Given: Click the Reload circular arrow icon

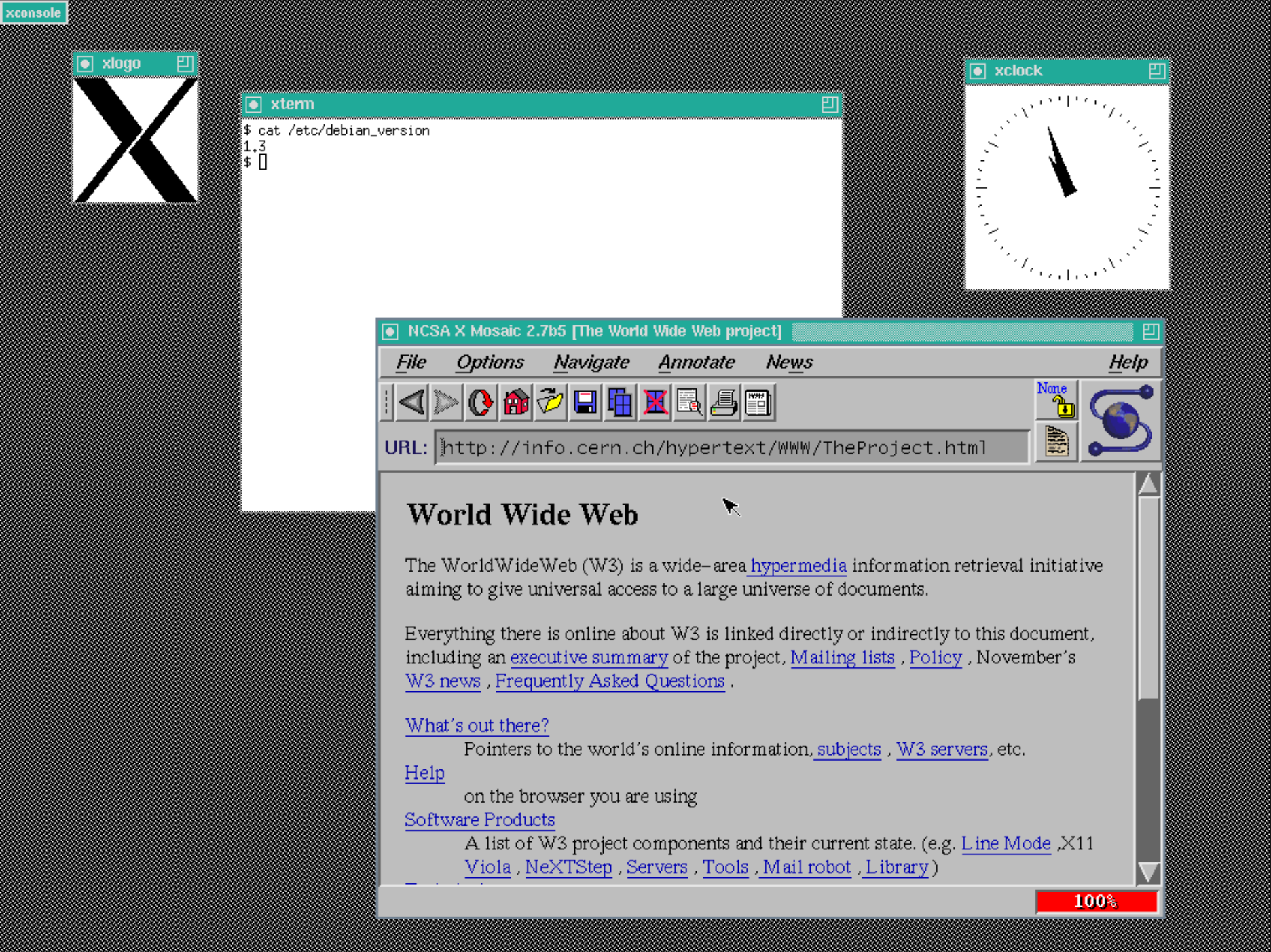Looking at the screenshot, I should coord(481,403).
